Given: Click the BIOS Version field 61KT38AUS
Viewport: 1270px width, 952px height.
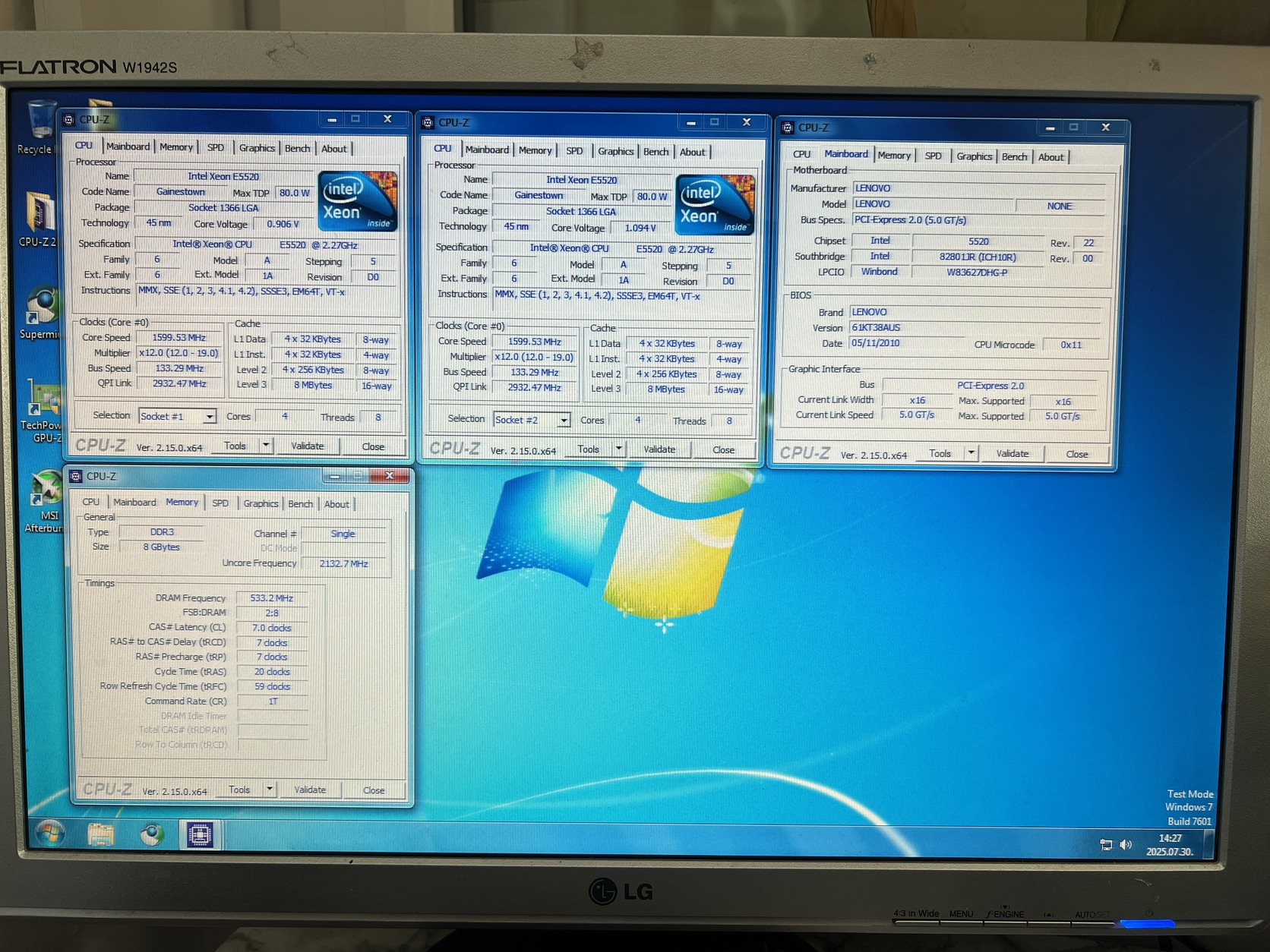Looking at the screenshot, I should point(974,327).
